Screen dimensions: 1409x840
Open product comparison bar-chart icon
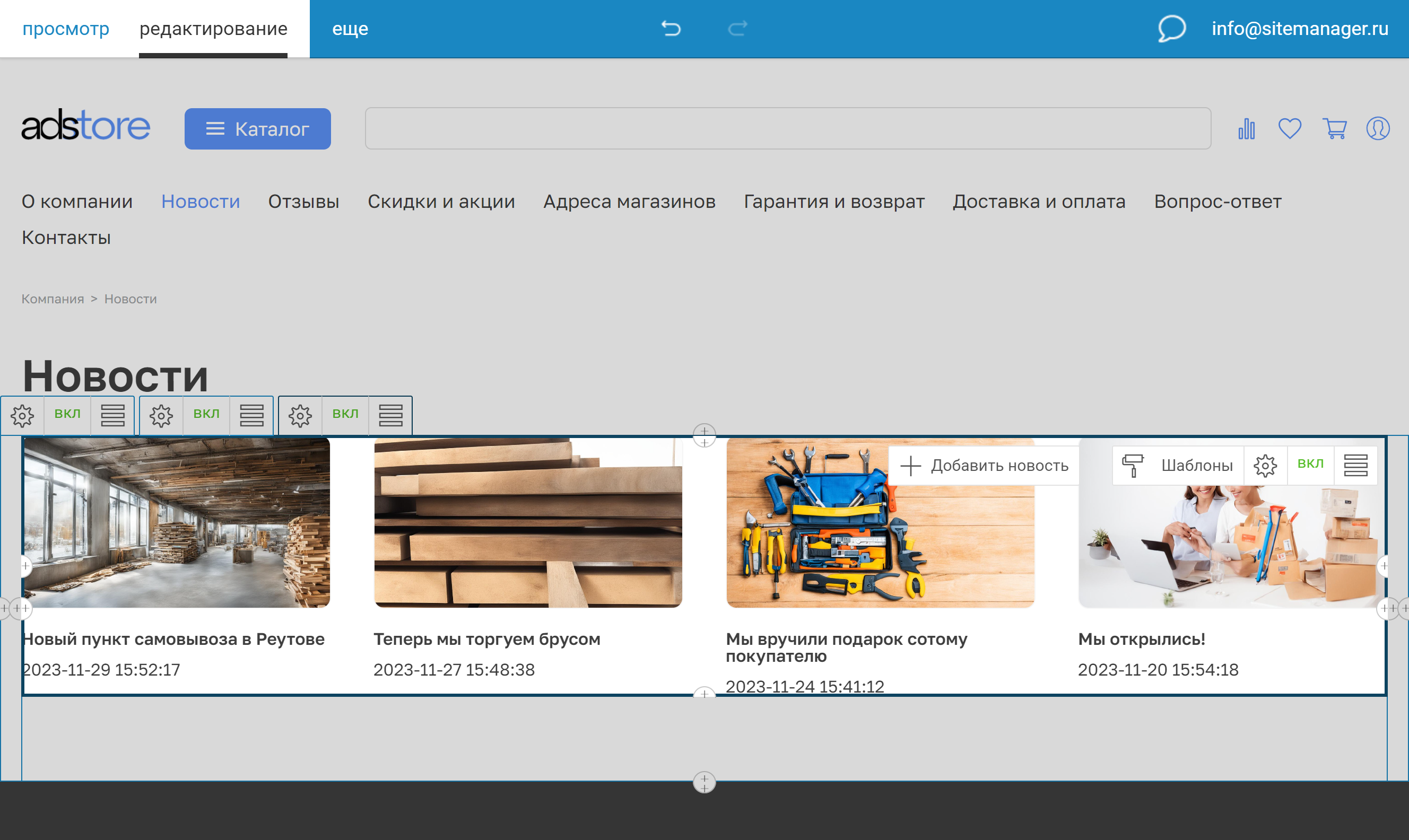(x=1246, y=128)
